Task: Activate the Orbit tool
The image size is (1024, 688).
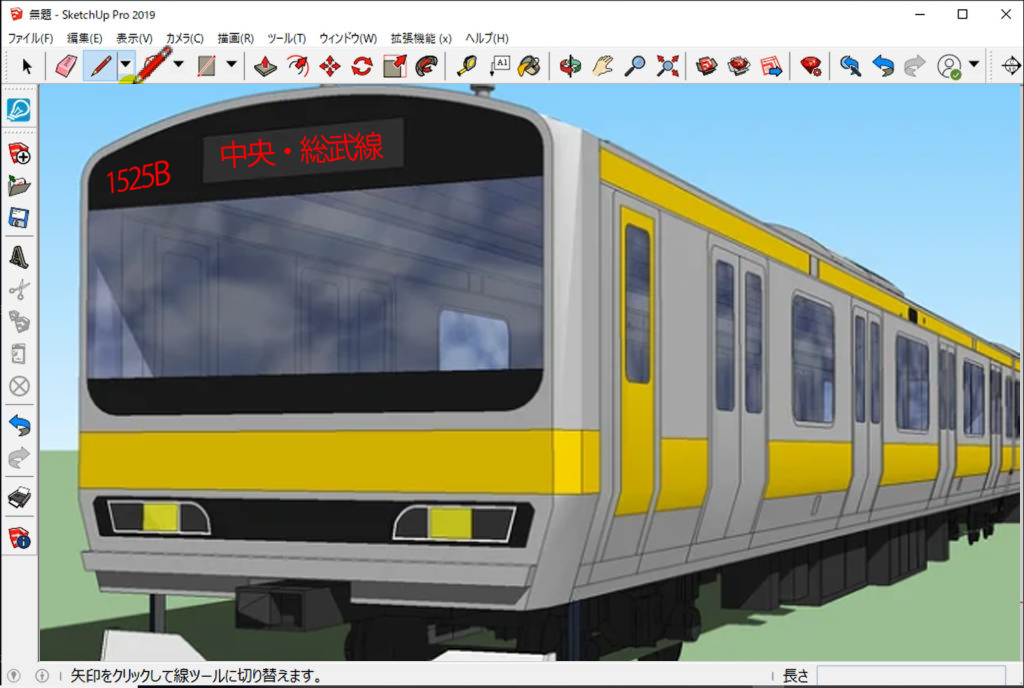Action: 570,66
